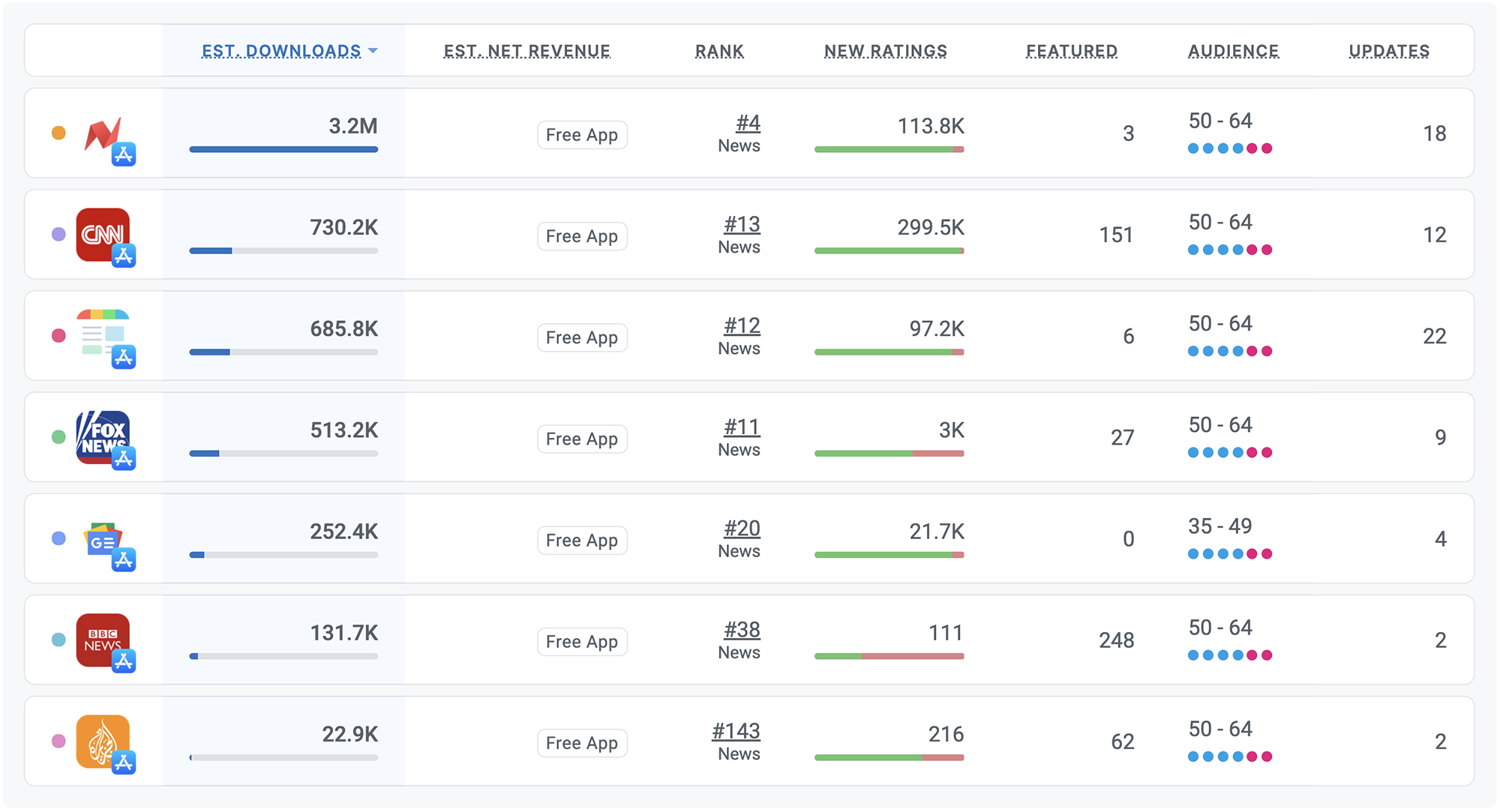The width and height of the screenshot is (1500, 812).
Task: Open the Apple News app icon
Action: point(101,333)
